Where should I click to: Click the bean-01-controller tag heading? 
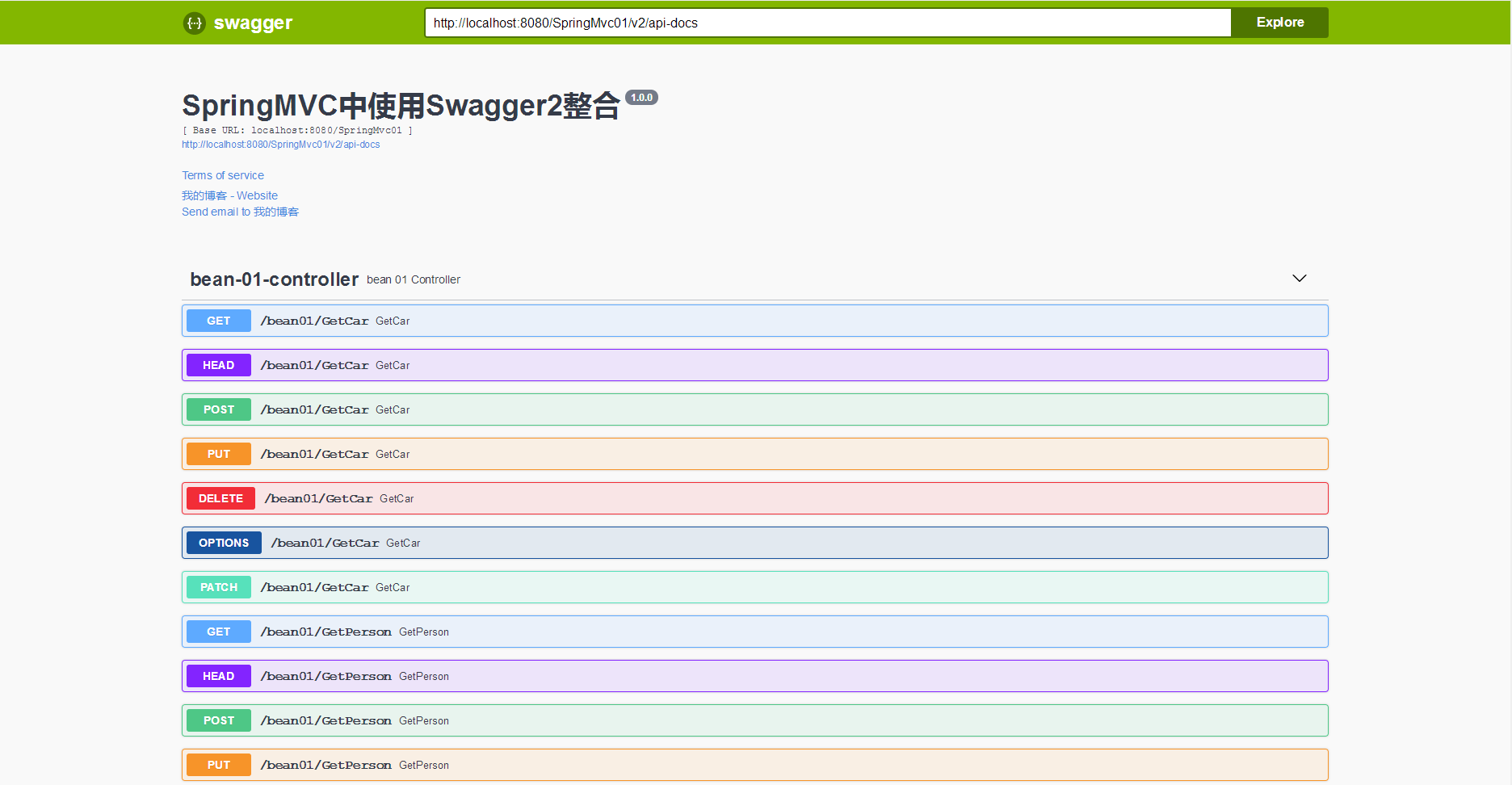point(275,279)
